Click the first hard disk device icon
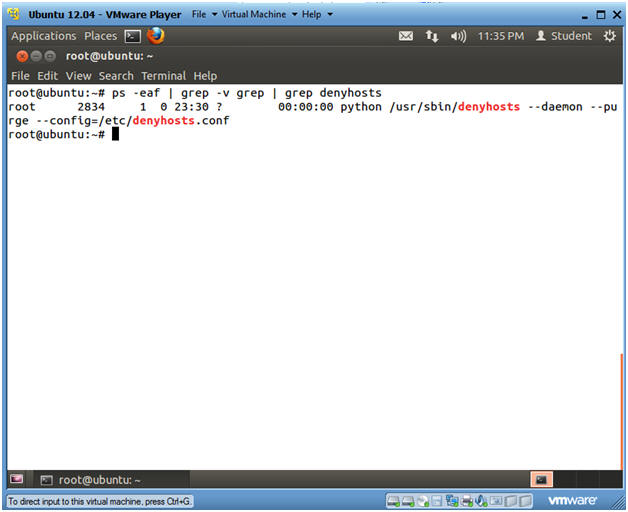The height and width of the screenshot is (512, 628). 393,501
